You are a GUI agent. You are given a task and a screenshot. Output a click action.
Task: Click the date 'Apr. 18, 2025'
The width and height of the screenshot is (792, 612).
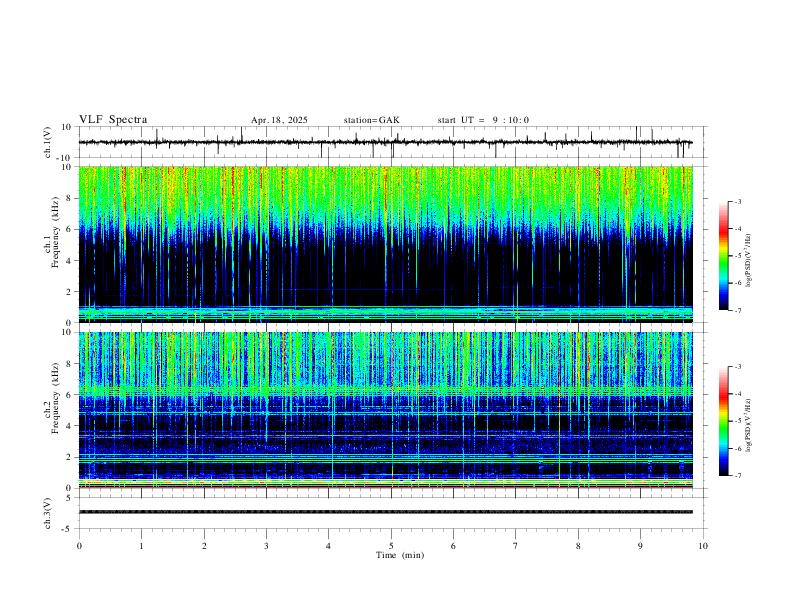click(x=279, y=120)
